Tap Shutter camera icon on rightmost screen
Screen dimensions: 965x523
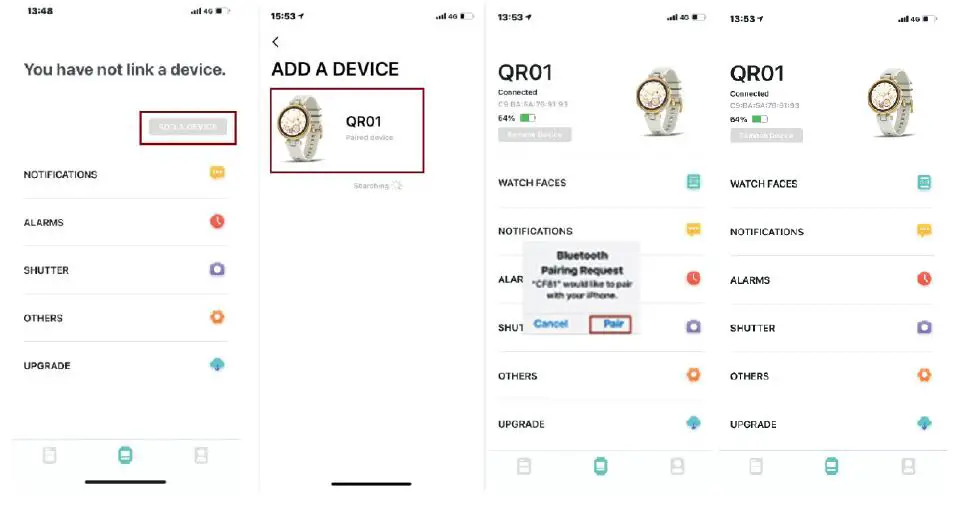(x=924, y=327)
